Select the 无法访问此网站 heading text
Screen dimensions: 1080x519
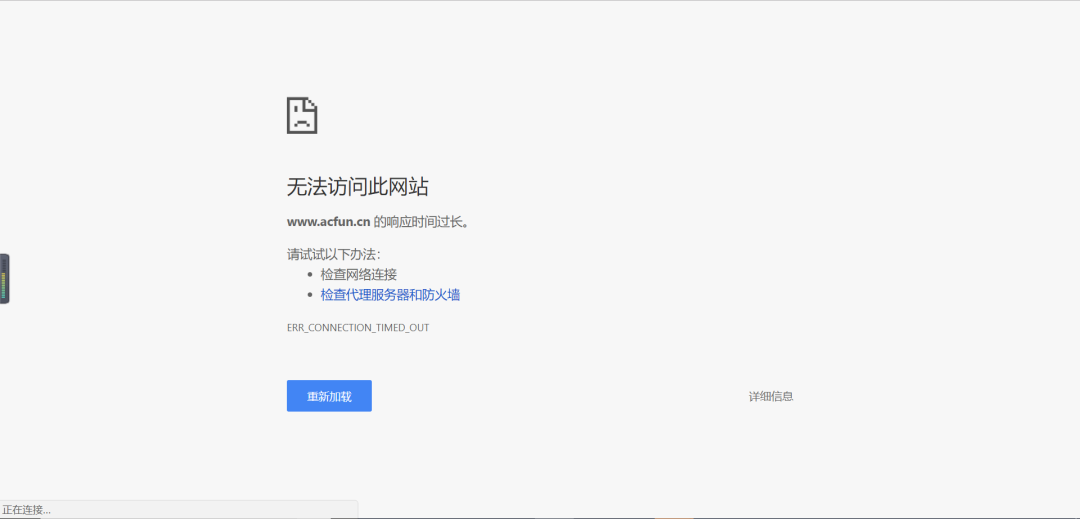tap(357, 187)
